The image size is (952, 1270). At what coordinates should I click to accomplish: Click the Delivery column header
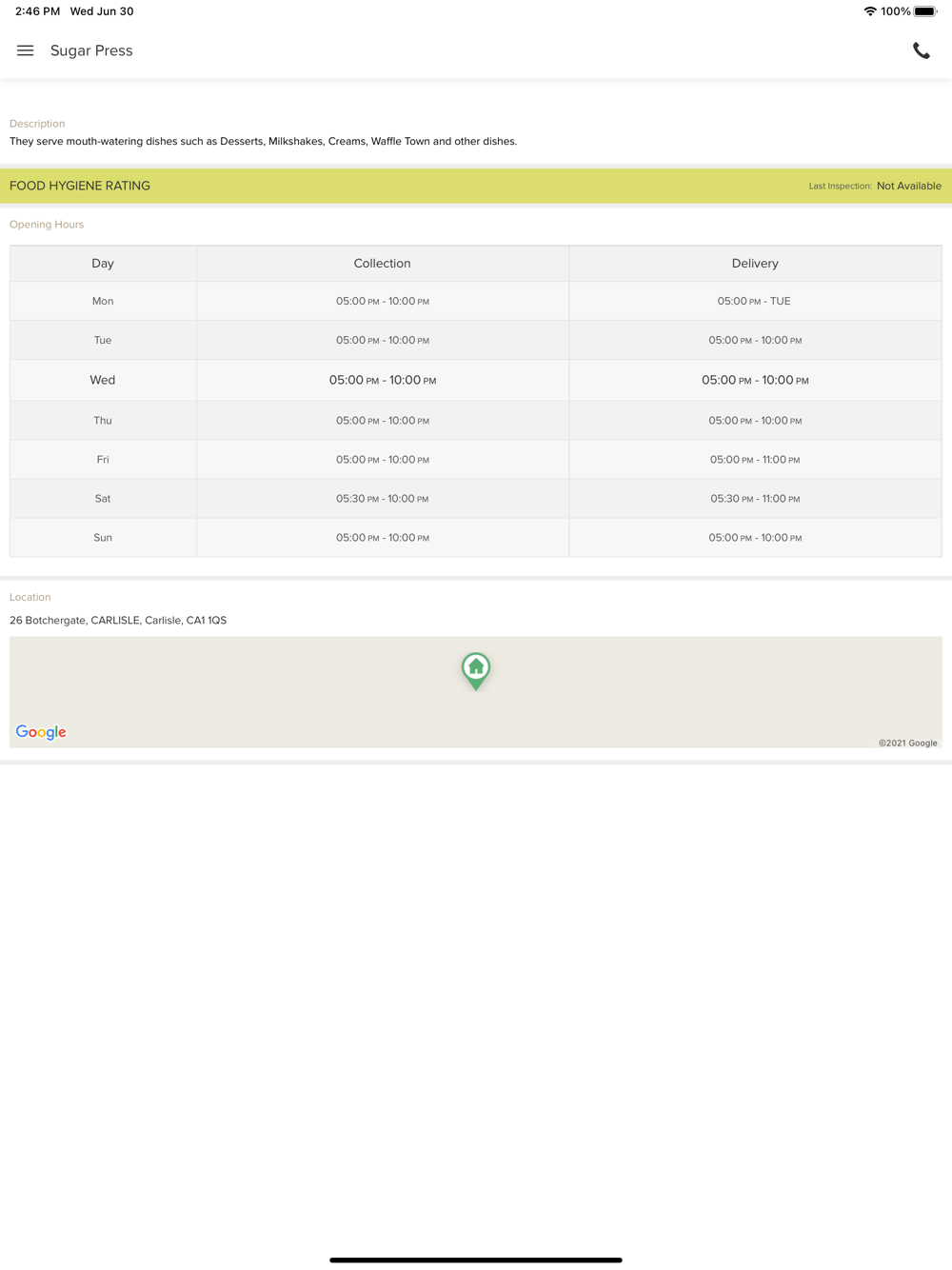pos(755,264)
